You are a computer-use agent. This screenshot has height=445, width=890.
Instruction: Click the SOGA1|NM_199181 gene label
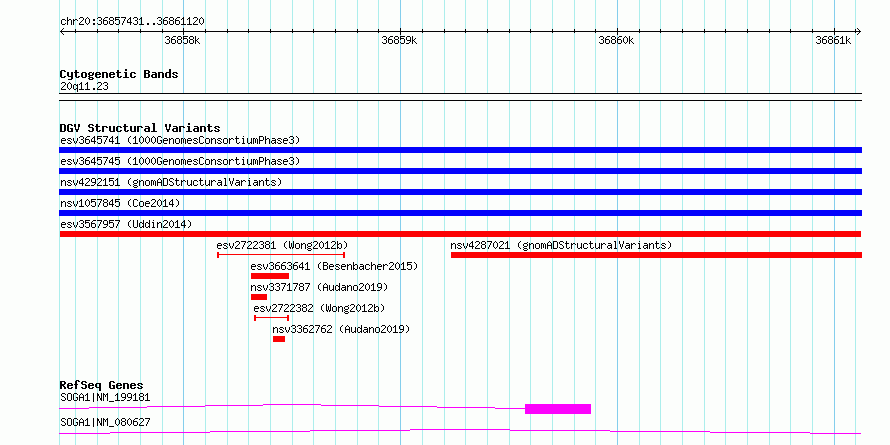[105, 397]
